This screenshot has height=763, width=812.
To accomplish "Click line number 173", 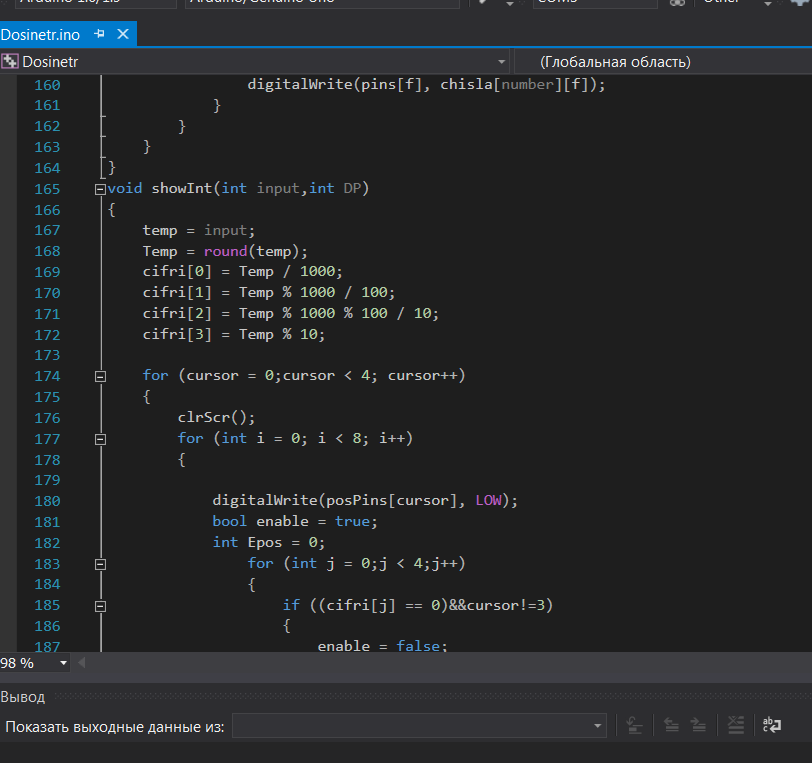I will [47, 355].
